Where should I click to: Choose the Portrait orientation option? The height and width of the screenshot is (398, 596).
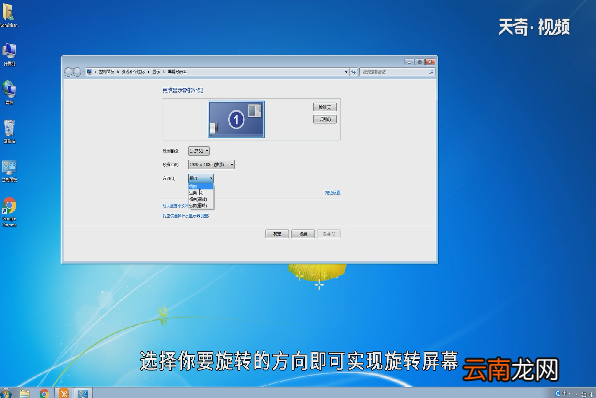pos(201,193)
